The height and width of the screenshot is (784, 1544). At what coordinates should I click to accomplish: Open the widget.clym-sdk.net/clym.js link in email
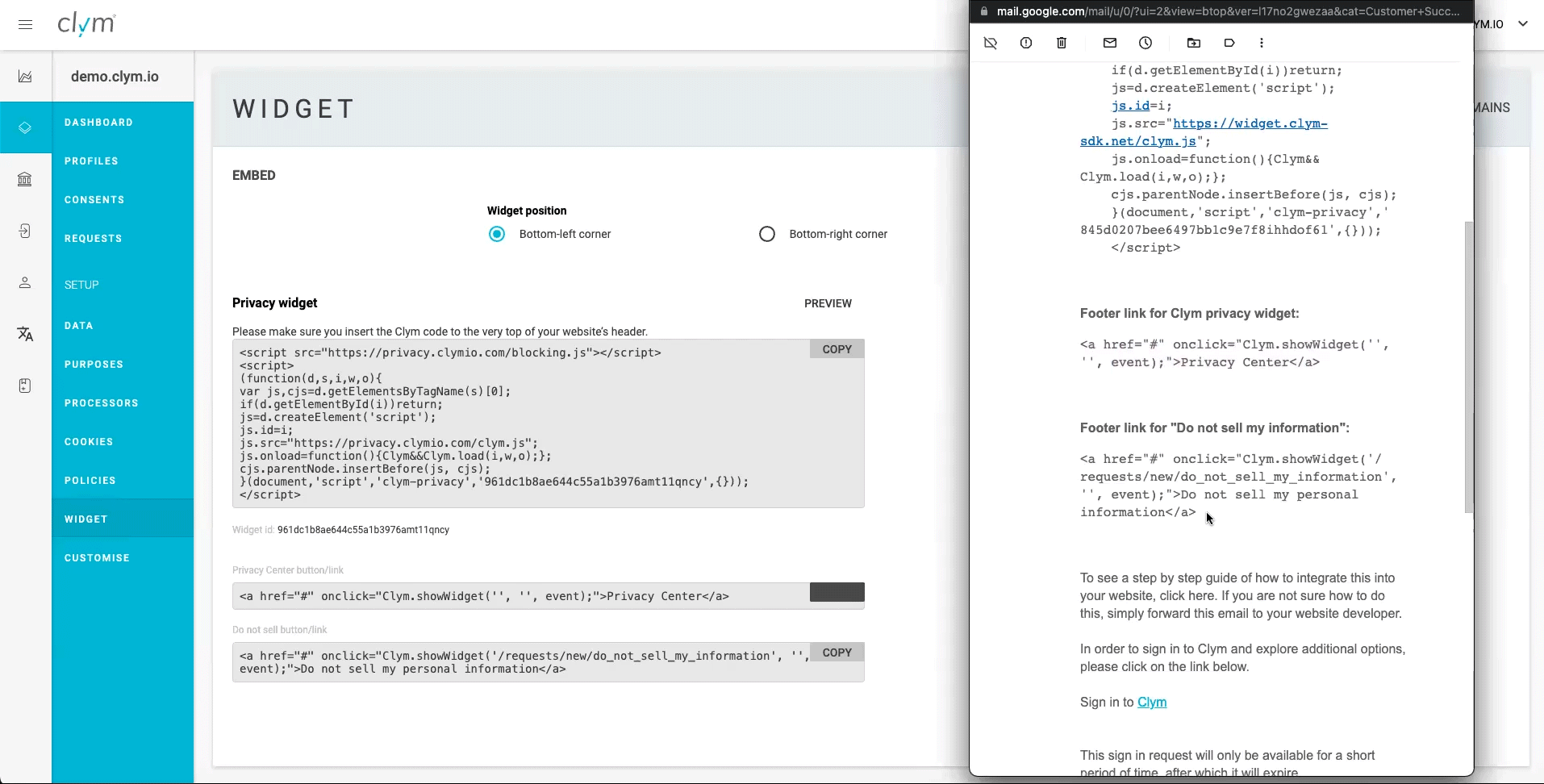click(1204, 132)
